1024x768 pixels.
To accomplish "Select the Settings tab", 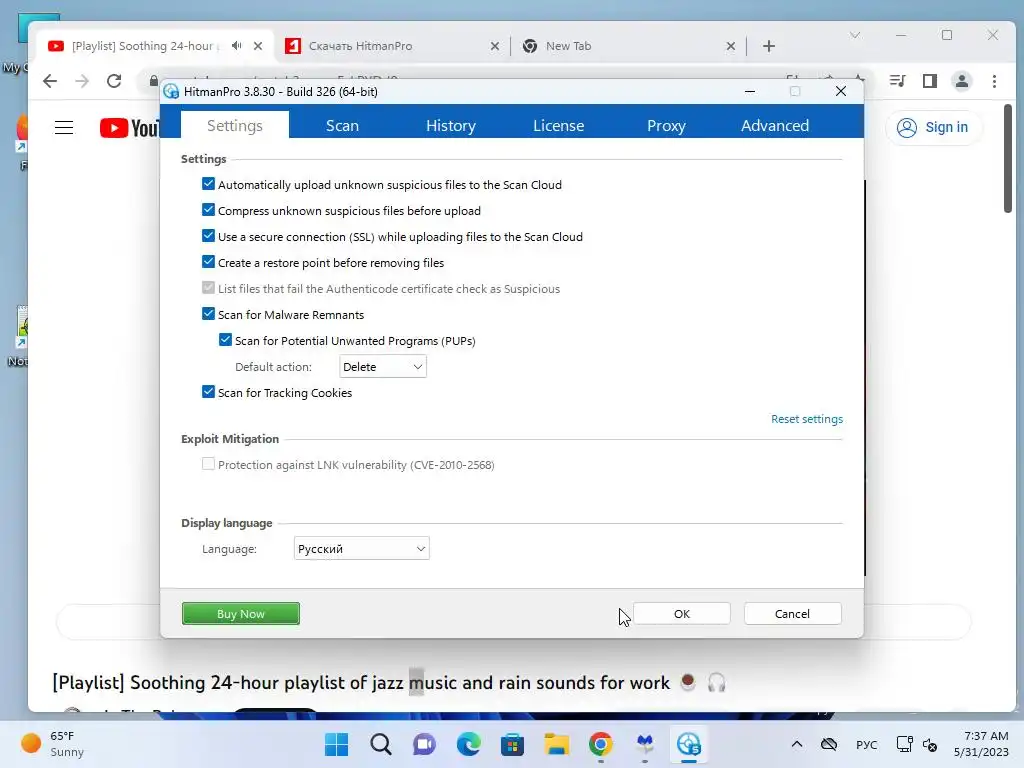I will pyautogui.click(x=234, y=125).
